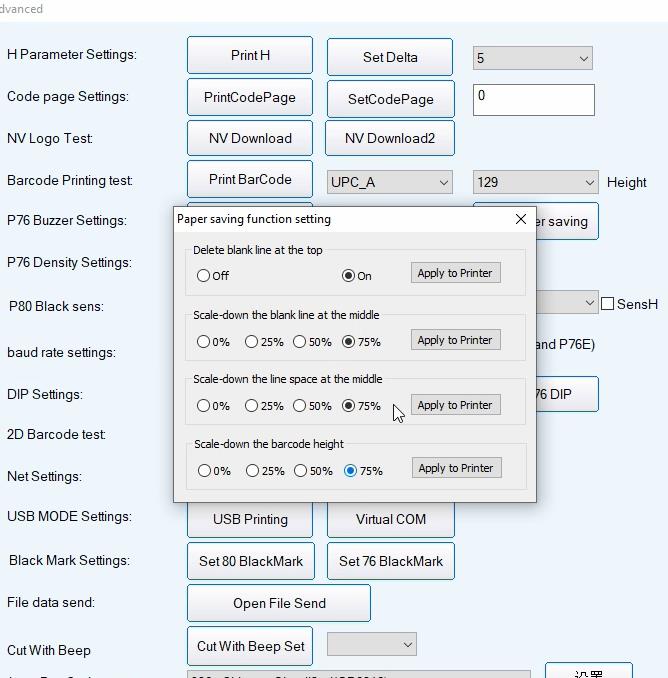Click the partially hidden 76 DIP button
668x678 pixels.
[x=567, y=394]
